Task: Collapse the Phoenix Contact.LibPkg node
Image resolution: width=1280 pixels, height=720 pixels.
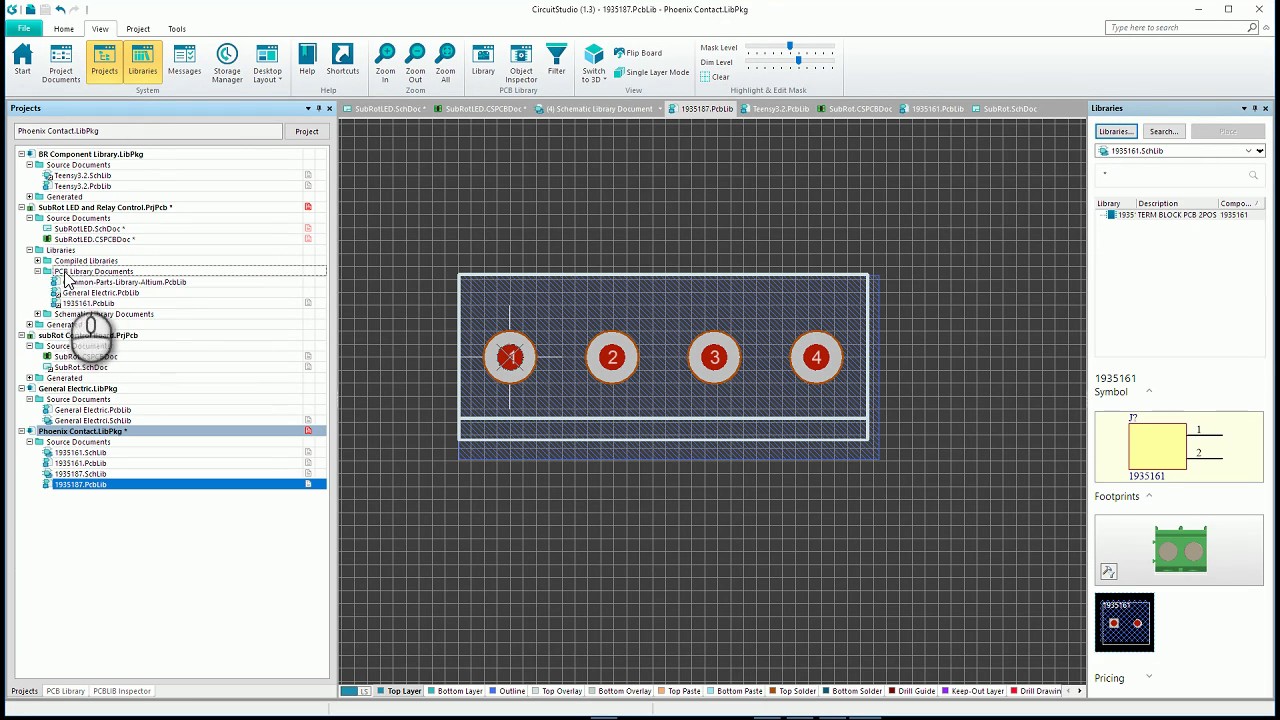Action: pyautogui.click(x=21, y=431)
